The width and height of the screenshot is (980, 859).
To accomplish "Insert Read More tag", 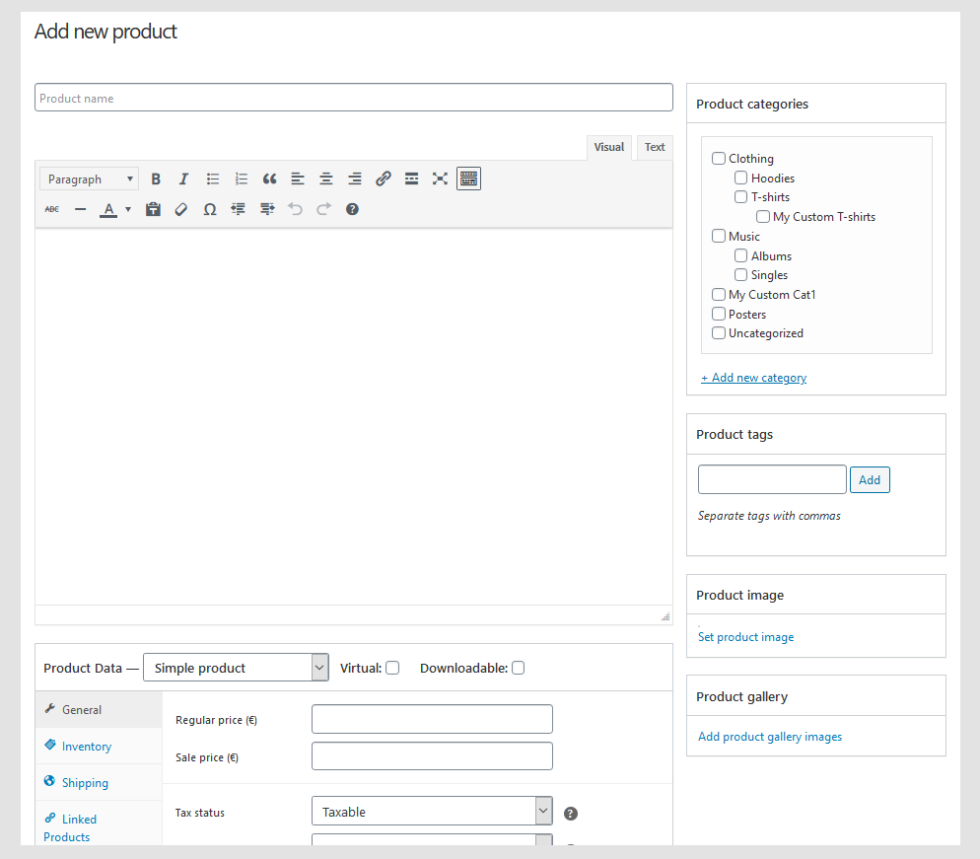I will 411,179.
